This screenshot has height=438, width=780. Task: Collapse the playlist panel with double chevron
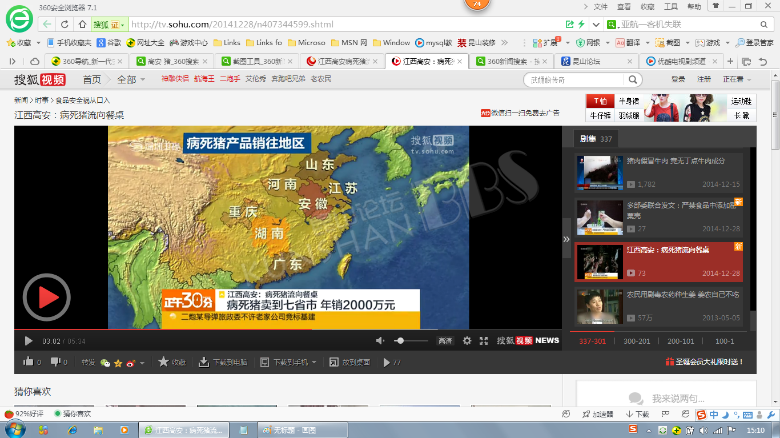(x=567, y=239)
